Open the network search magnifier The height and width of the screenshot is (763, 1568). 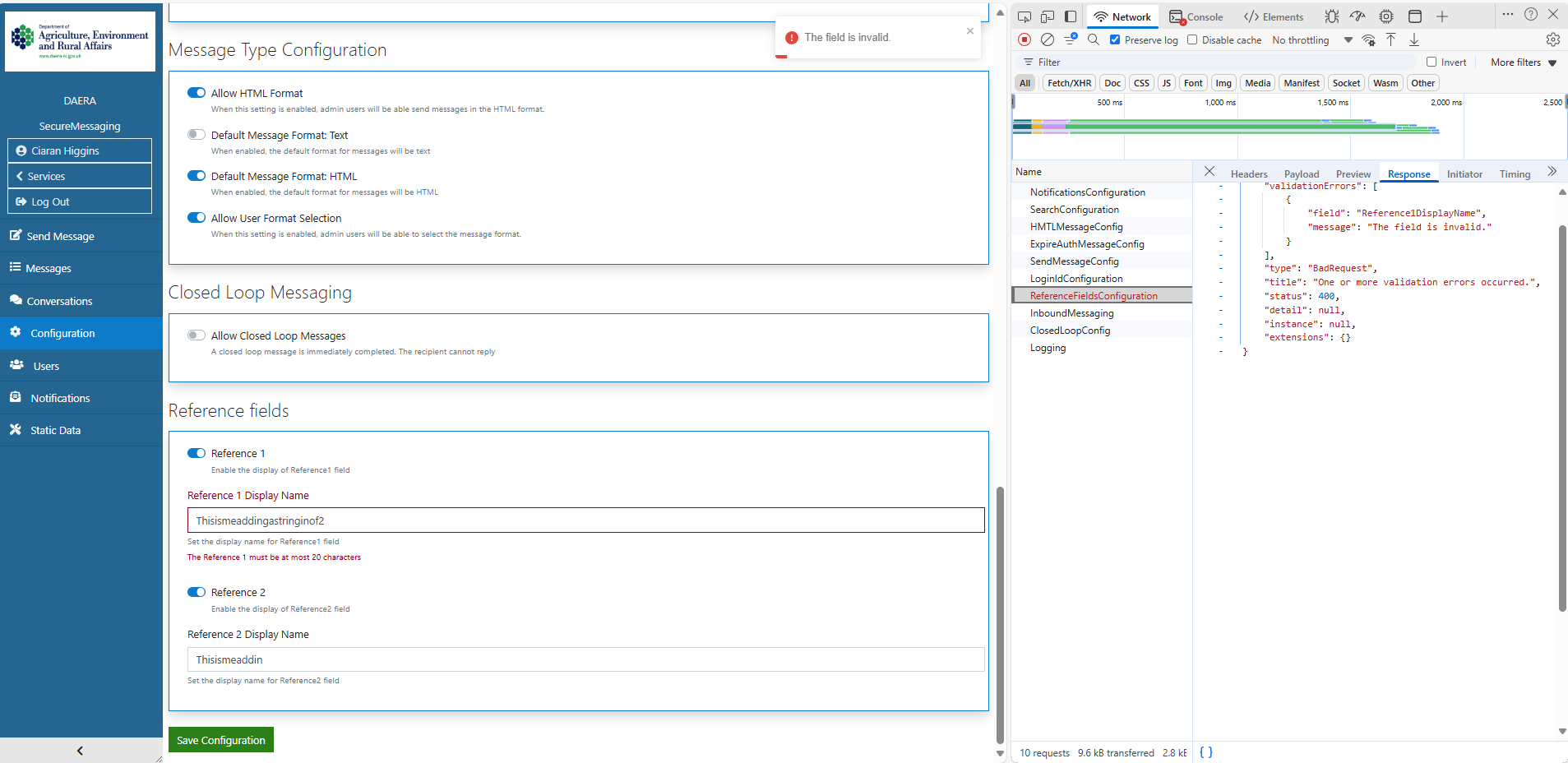pos(1093,39)
